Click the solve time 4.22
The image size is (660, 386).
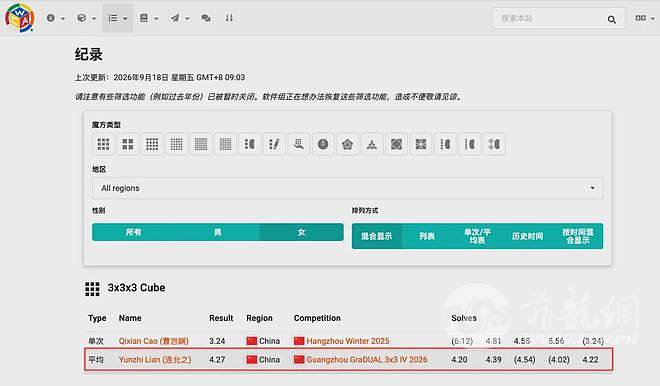(590, 359)
